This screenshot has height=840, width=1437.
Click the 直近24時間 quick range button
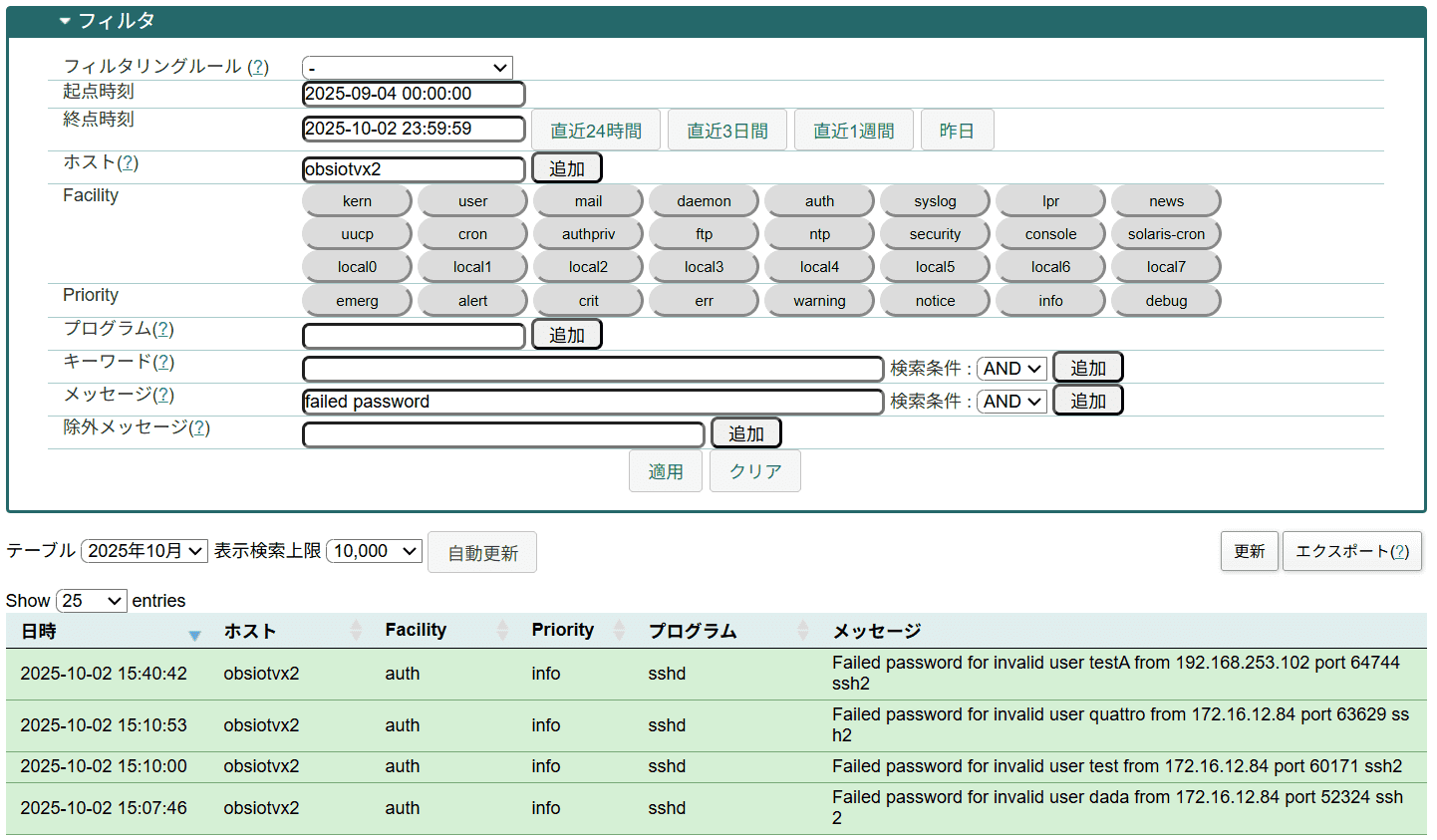596,131
